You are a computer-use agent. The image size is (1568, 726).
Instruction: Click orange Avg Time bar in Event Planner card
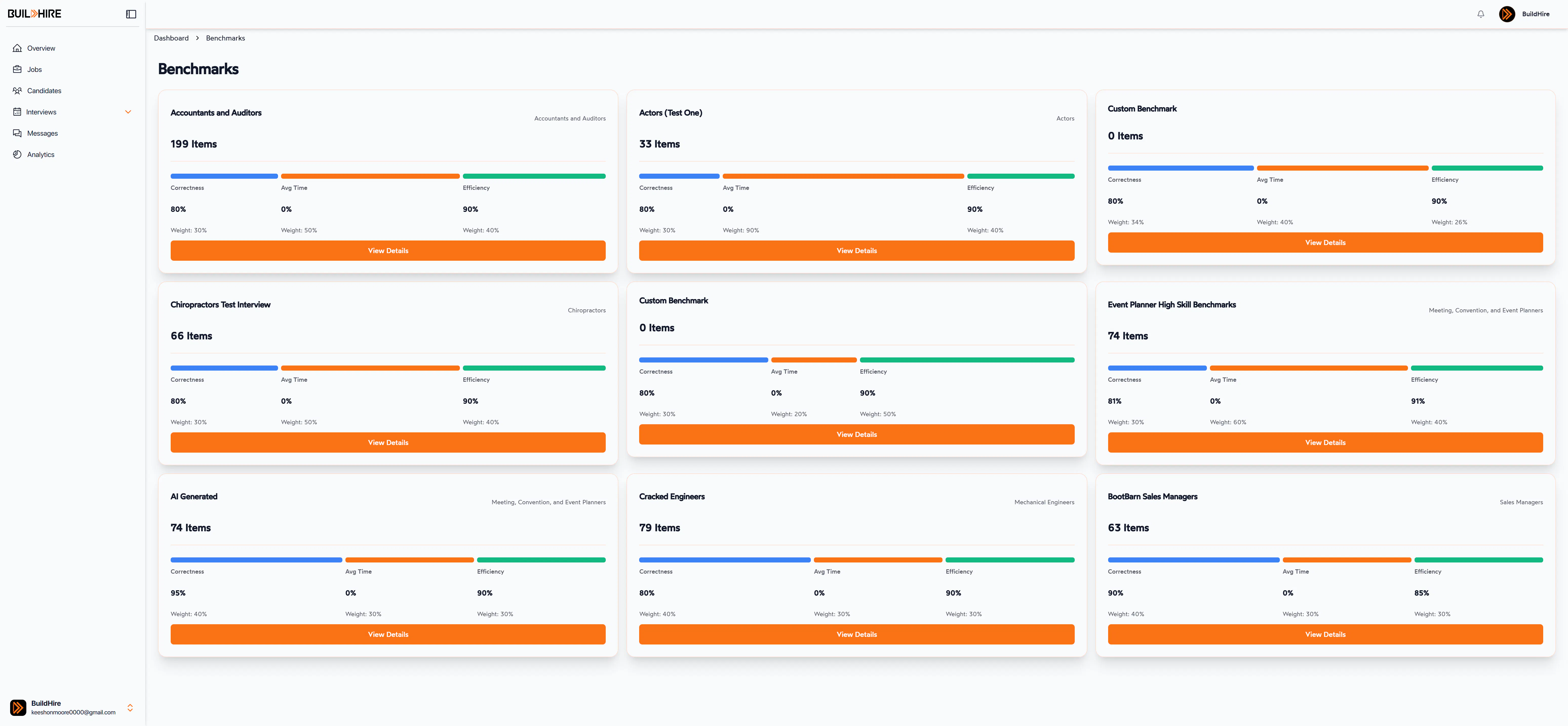tap(1309, 368)
